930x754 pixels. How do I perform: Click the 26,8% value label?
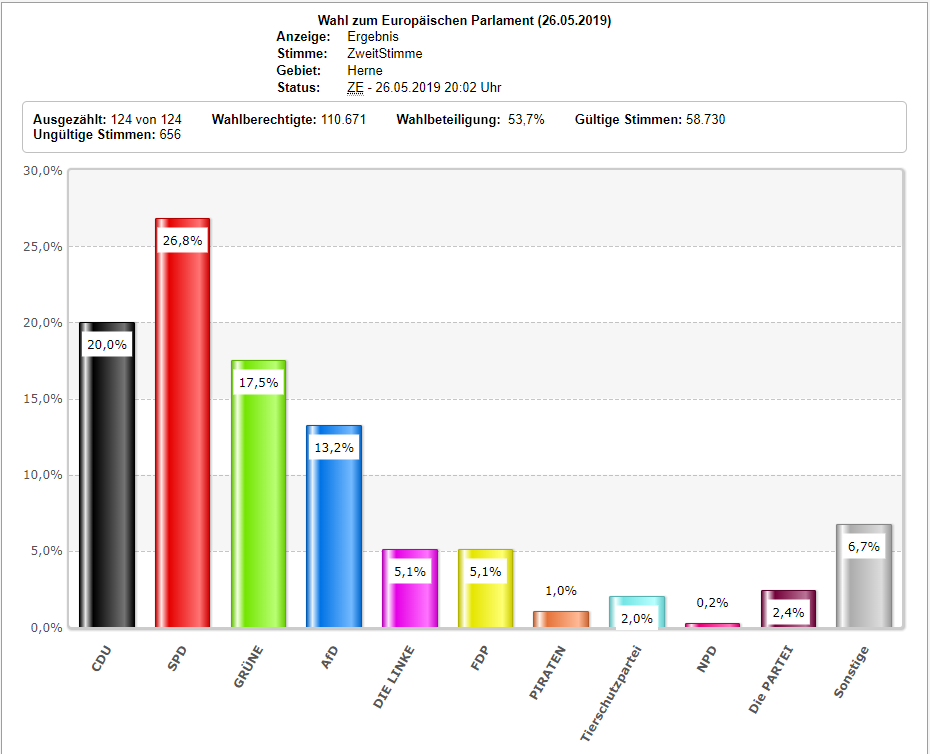coord(183,240)
